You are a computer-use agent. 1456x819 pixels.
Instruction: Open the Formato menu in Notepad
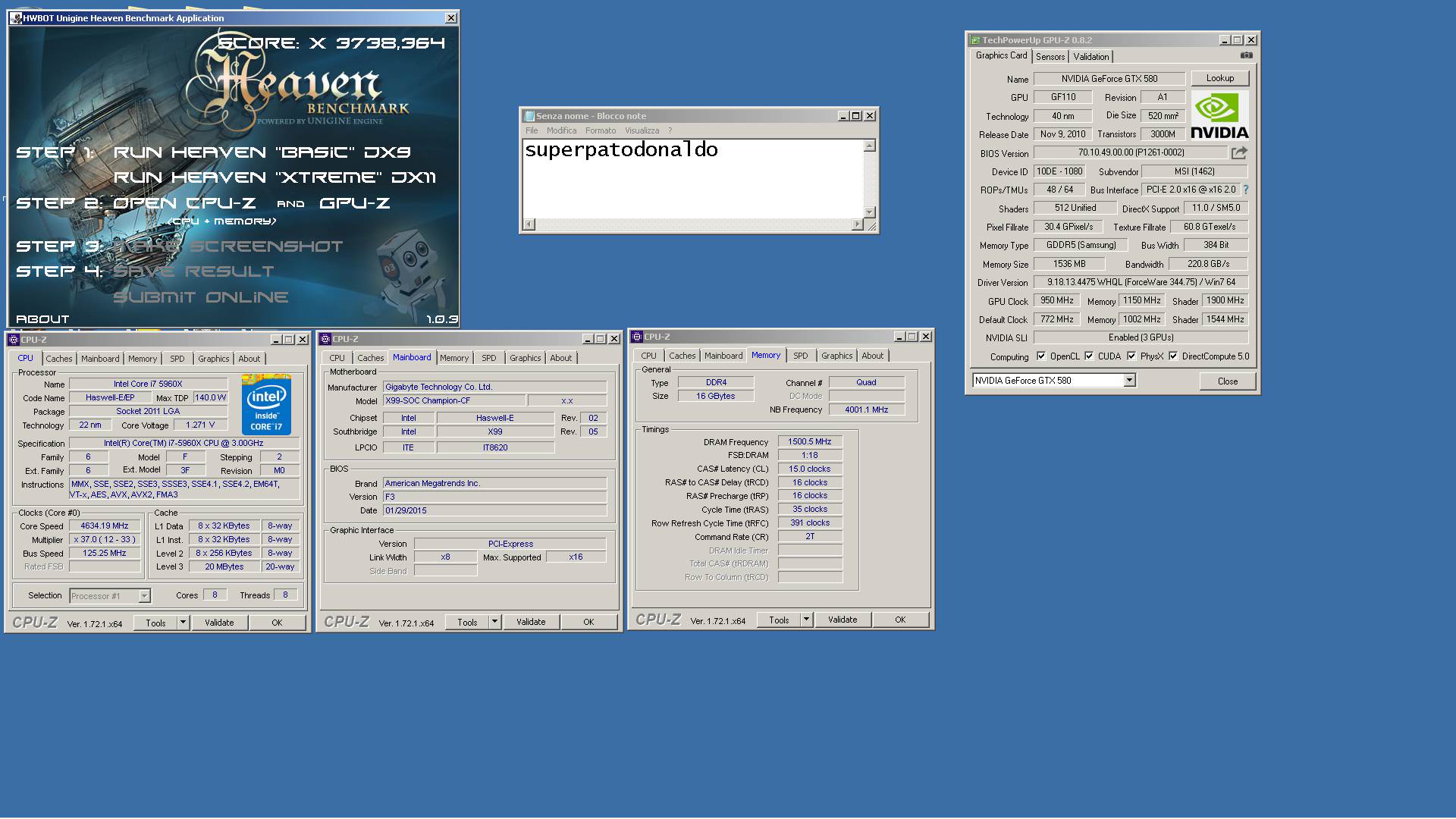coord(601,130)
